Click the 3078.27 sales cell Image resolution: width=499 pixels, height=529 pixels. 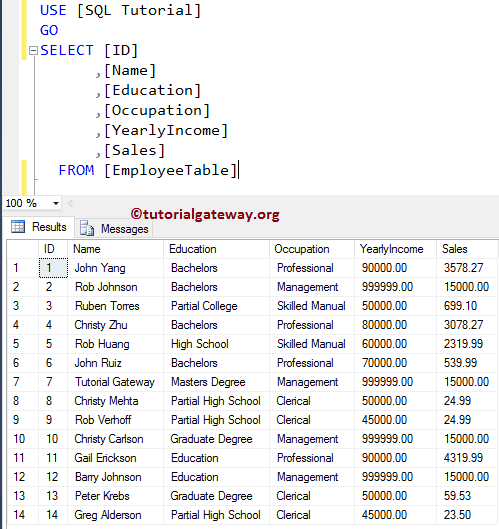pyautogui.click(x=467, y=325)
